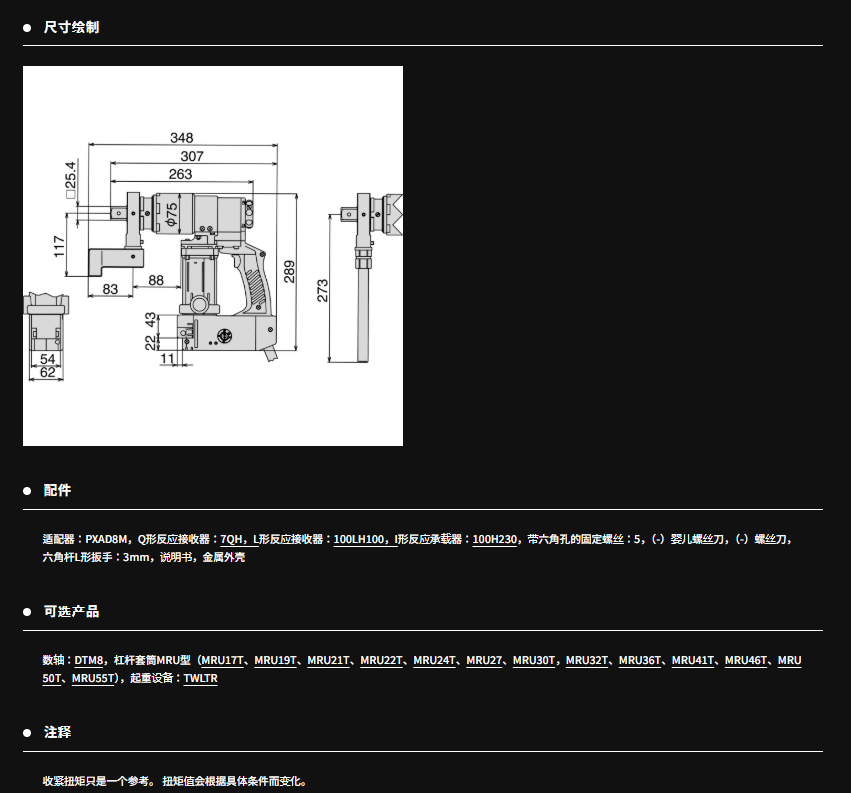Image resolution: width=851 pixels, height=793 pixels.
Task: Open the MRU21T socket link
Action: click(328, 661)
